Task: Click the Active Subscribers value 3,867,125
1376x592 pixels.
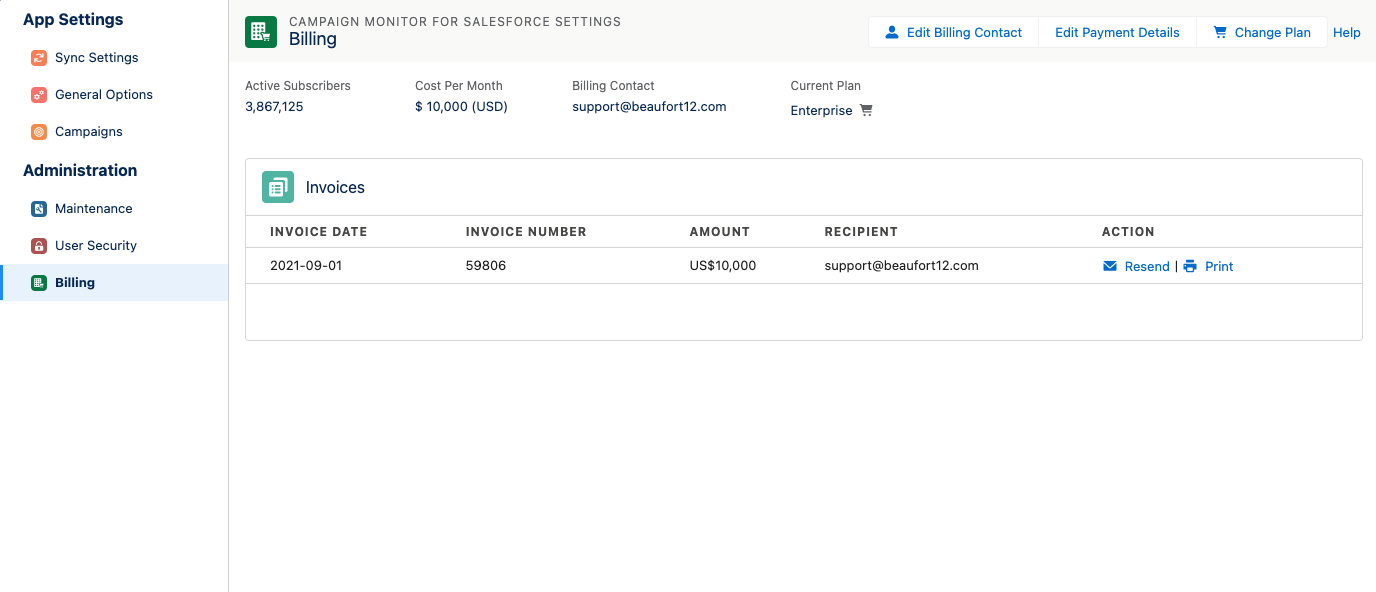Action: 274,107
